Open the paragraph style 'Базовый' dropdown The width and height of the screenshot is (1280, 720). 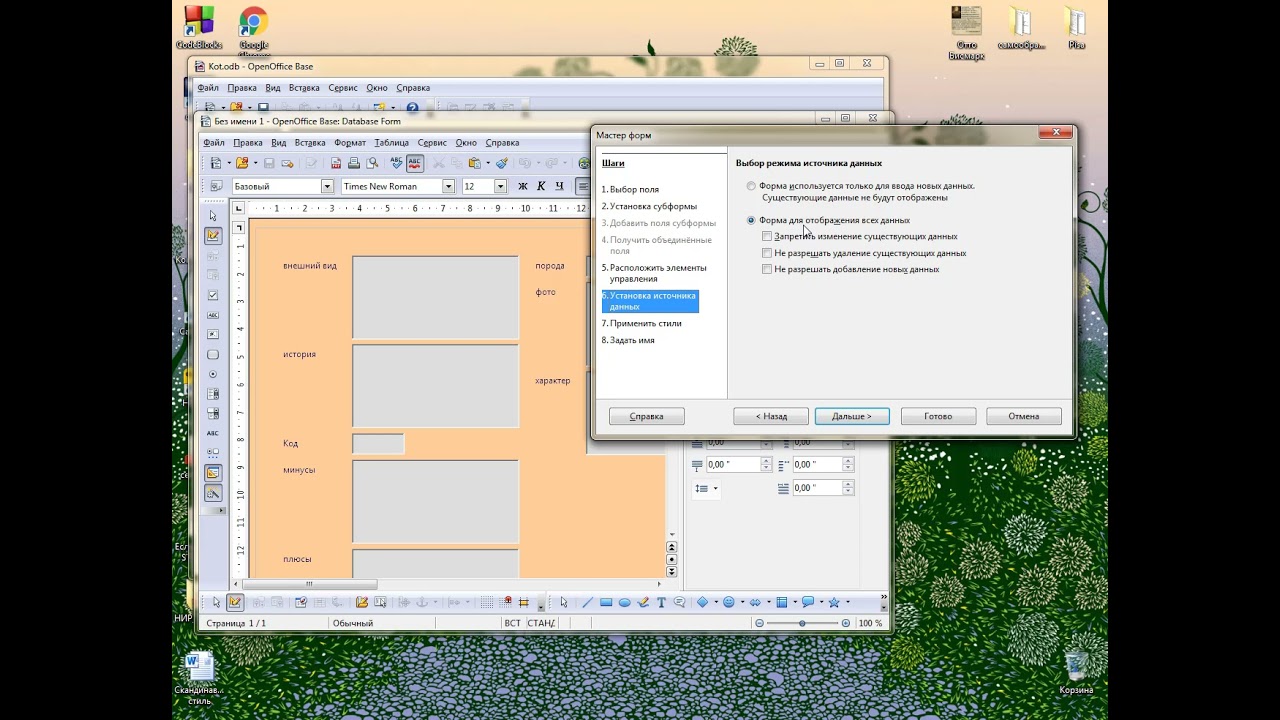click(326, 186)
